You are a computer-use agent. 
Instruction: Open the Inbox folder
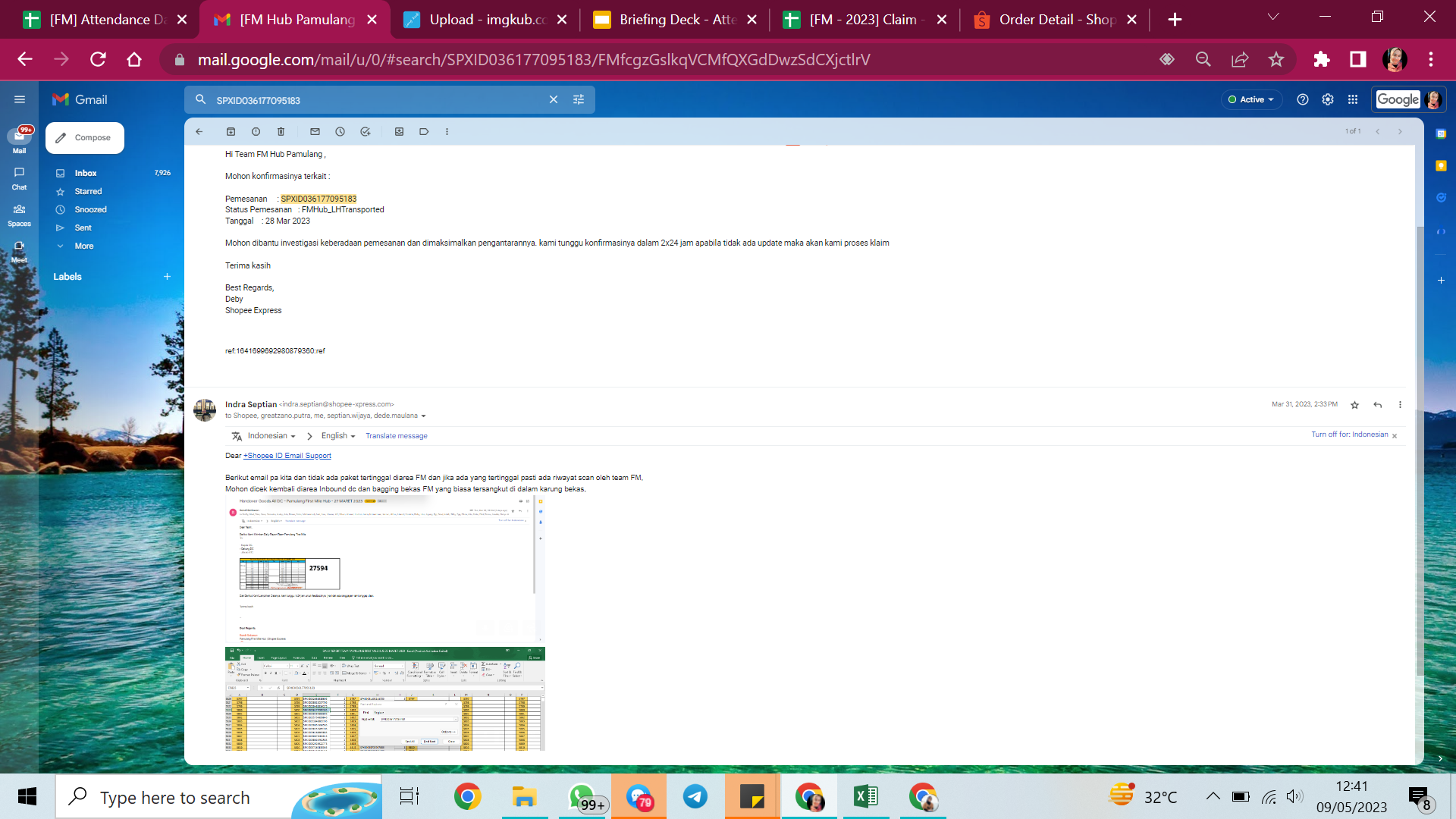pos(86,173)
